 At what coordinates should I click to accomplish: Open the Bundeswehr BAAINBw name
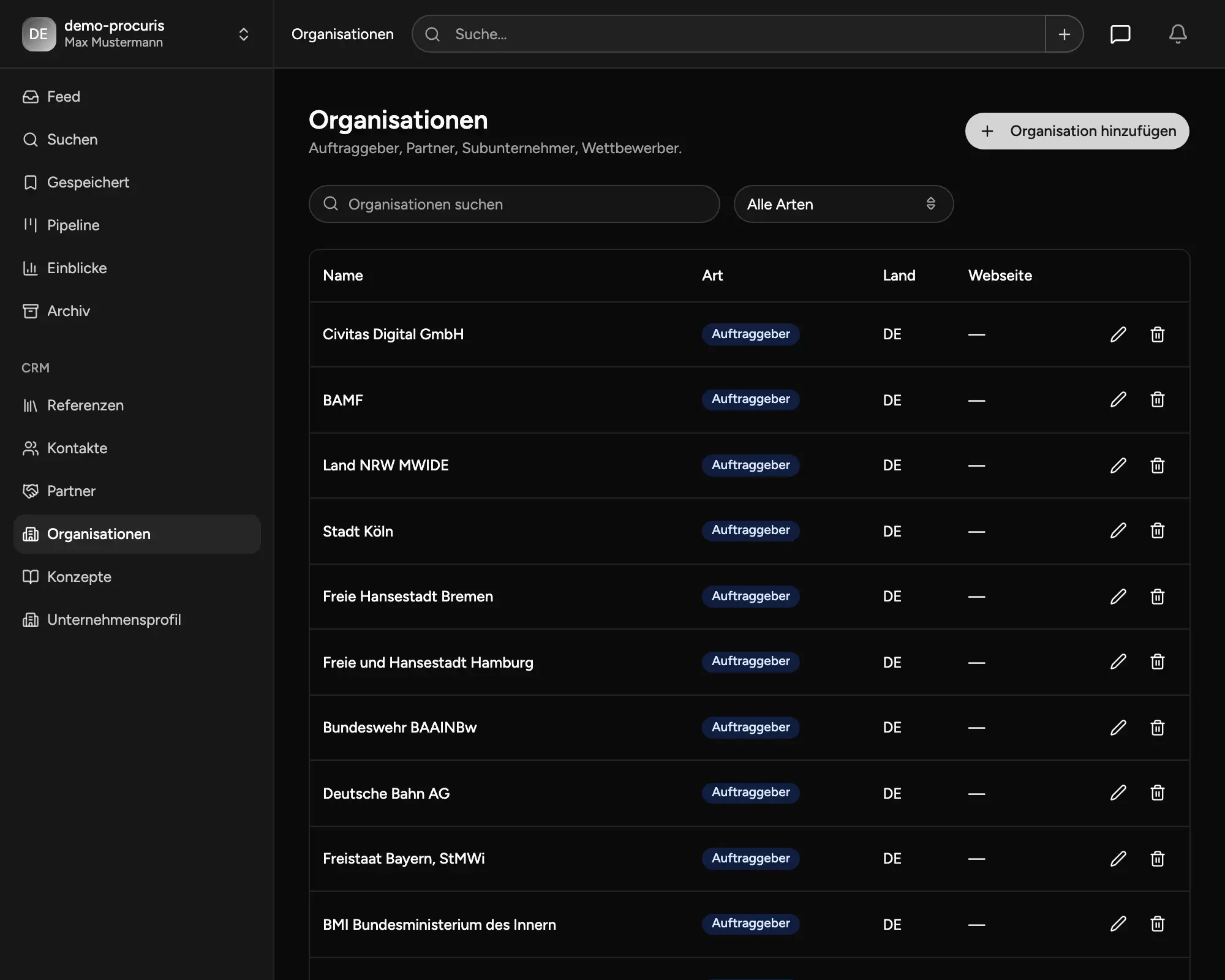pyautogui.click(x=399, y=728)
